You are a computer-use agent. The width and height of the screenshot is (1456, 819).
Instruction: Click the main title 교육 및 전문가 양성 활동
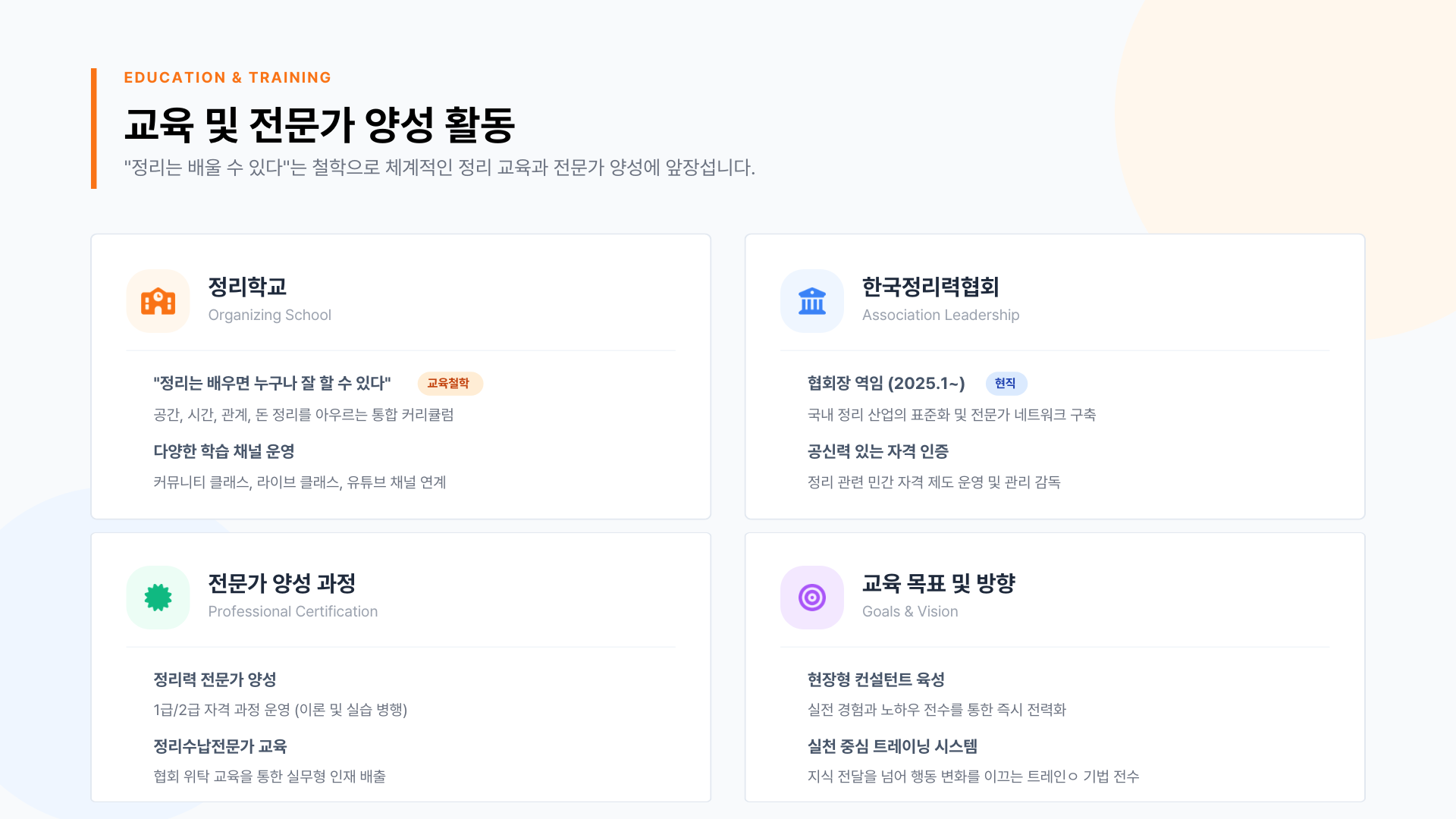pyautogui.click(x=319, y=124)
